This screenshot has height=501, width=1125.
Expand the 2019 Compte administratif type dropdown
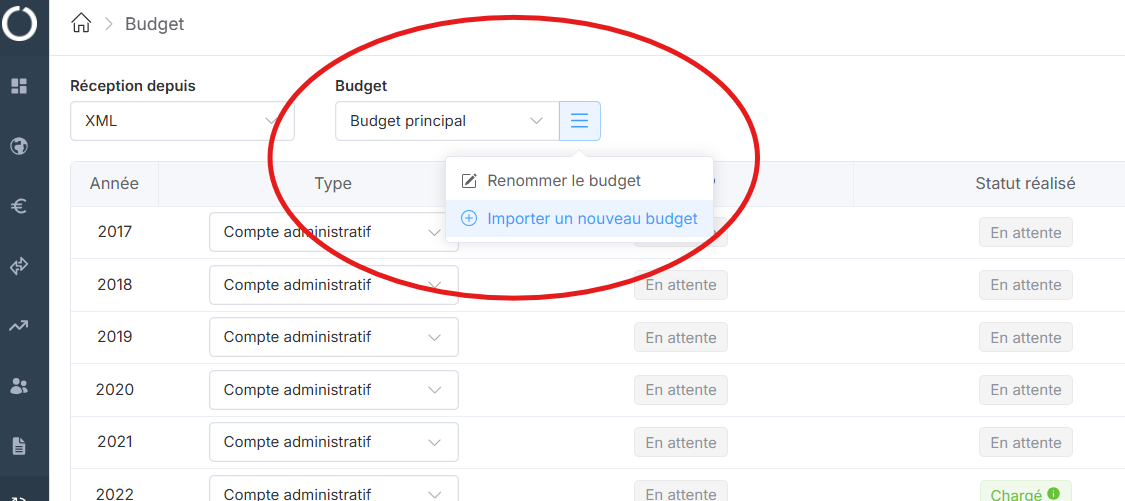pyautogui.click(x=333, y=337)
